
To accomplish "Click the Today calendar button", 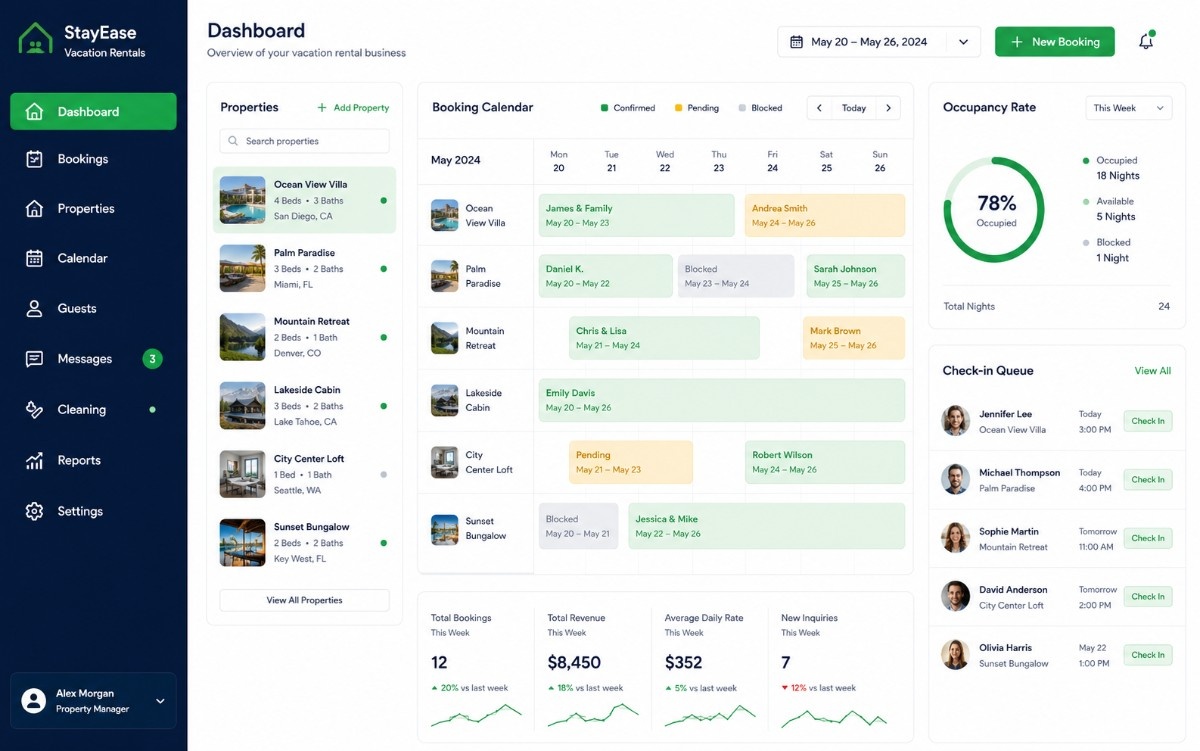I will [854, 108].
